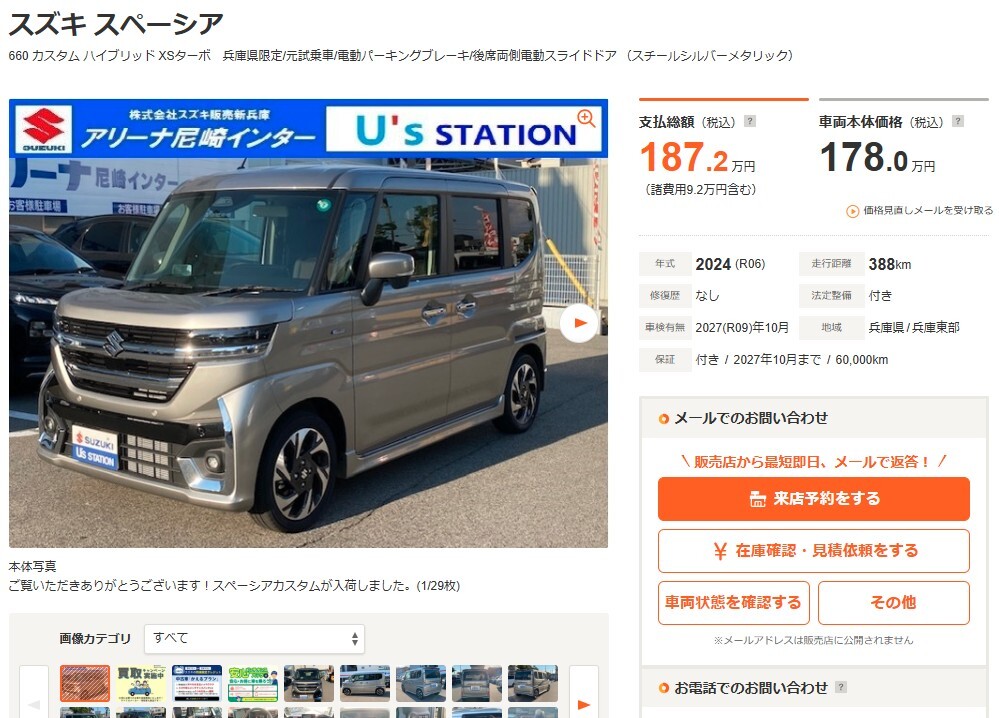The image size is (999, 718).
Task: Click the 来店予約をする button
Action: click(x=814, y=499)
